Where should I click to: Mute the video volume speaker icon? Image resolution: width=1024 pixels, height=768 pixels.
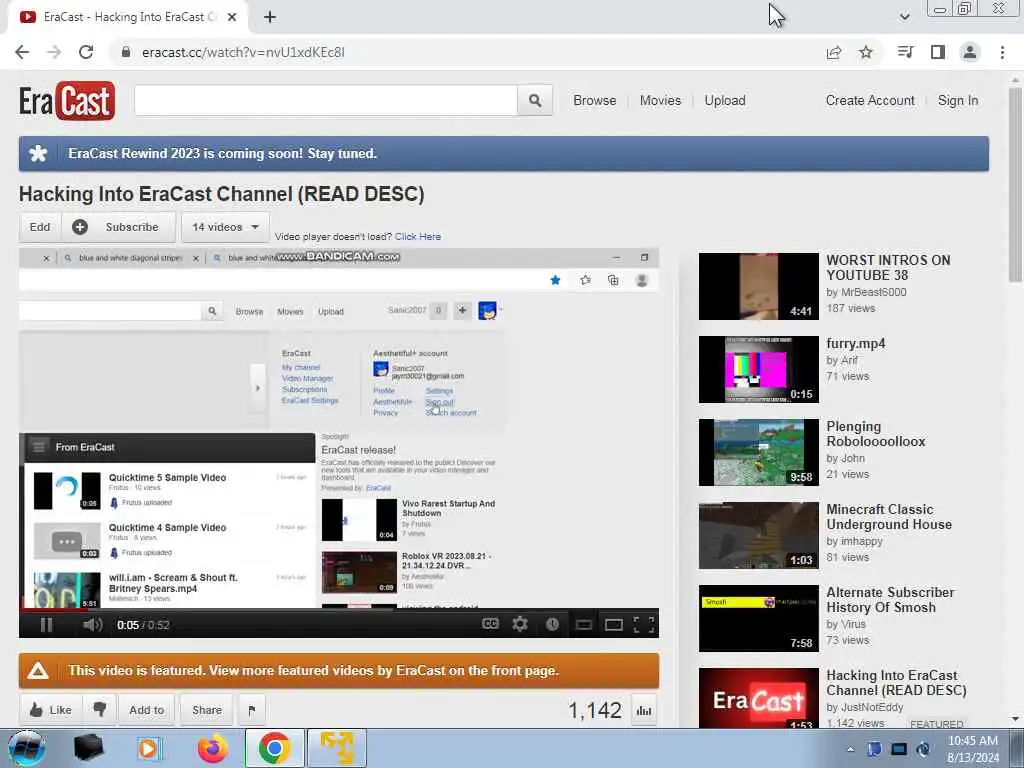pos(93,625)
